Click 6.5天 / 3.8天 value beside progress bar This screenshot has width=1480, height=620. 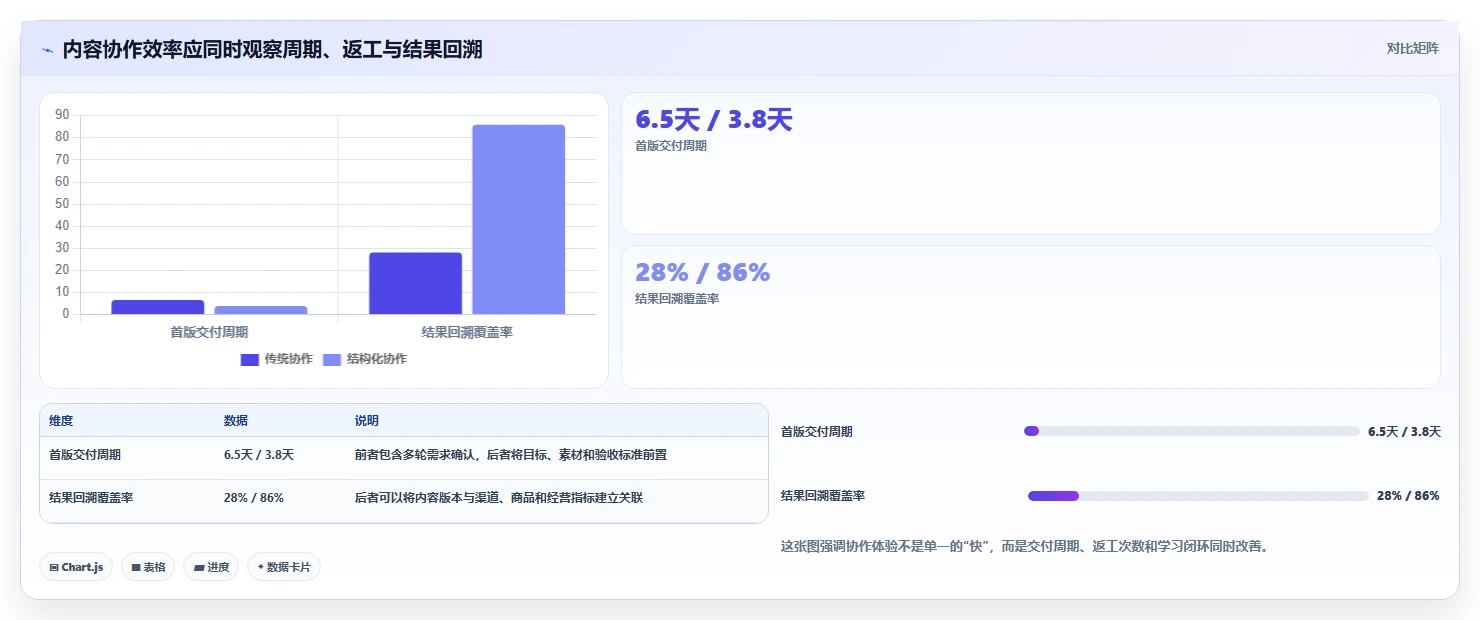tap(1404, 432)
